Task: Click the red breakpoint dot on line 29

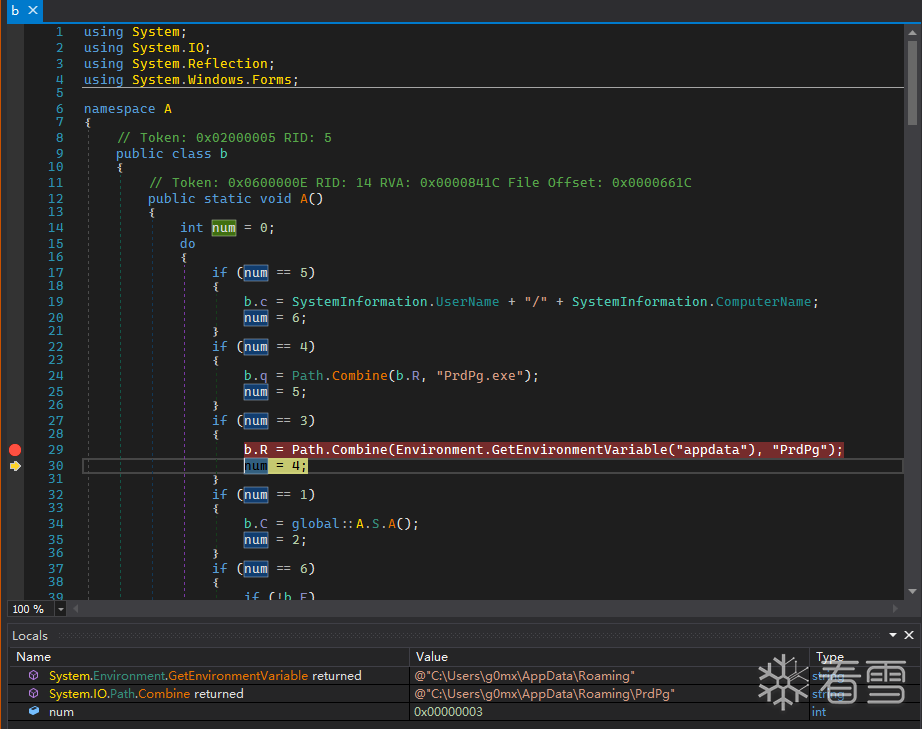Action: click(x=15, y=450)
